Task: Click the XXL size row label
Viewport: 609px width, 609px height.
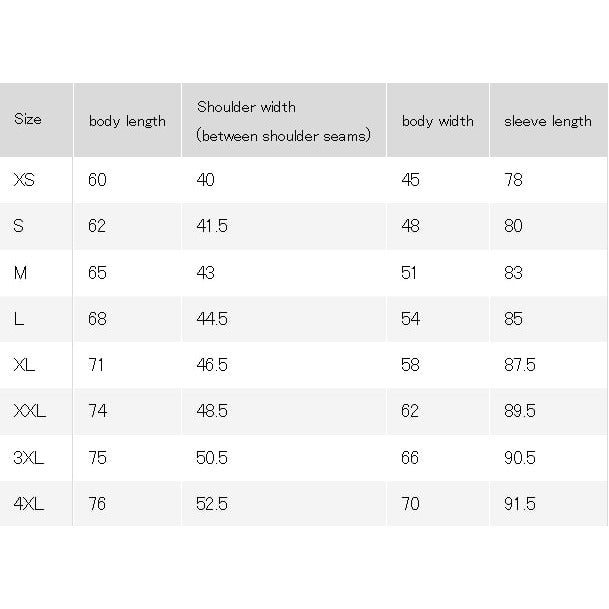Action: pos(30,411)
